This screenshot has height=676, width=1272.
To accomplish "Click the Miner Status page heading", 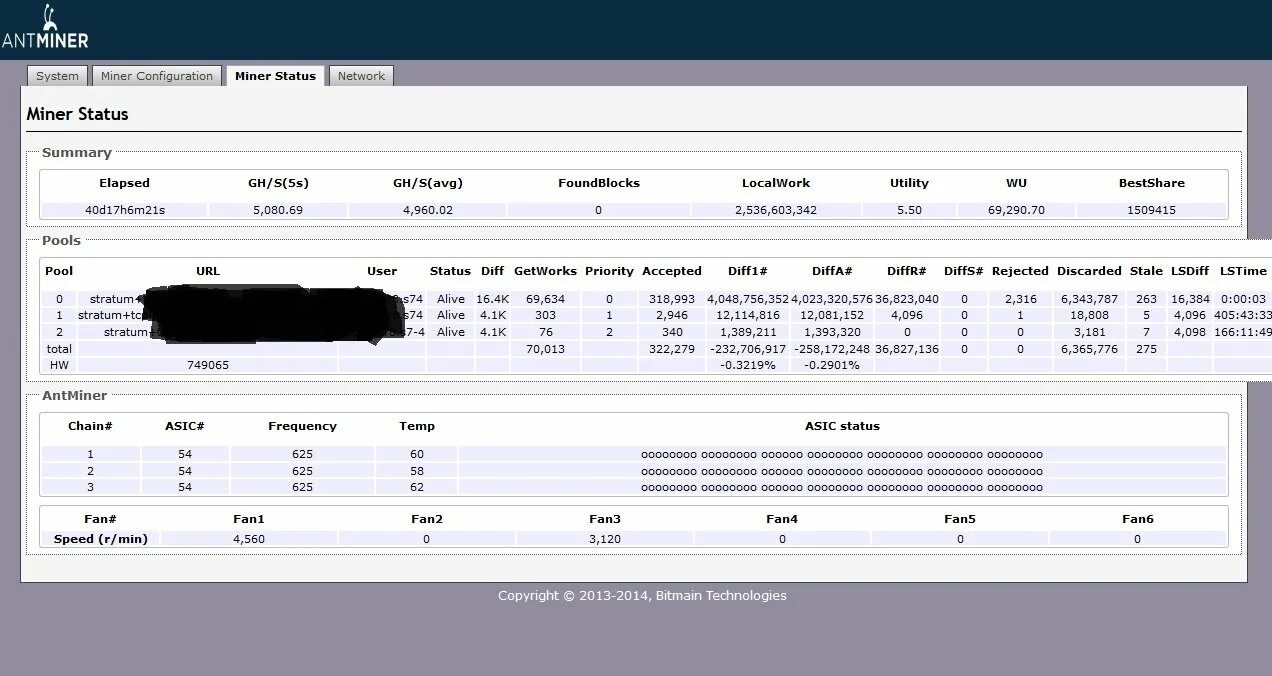I will [77, 114].
